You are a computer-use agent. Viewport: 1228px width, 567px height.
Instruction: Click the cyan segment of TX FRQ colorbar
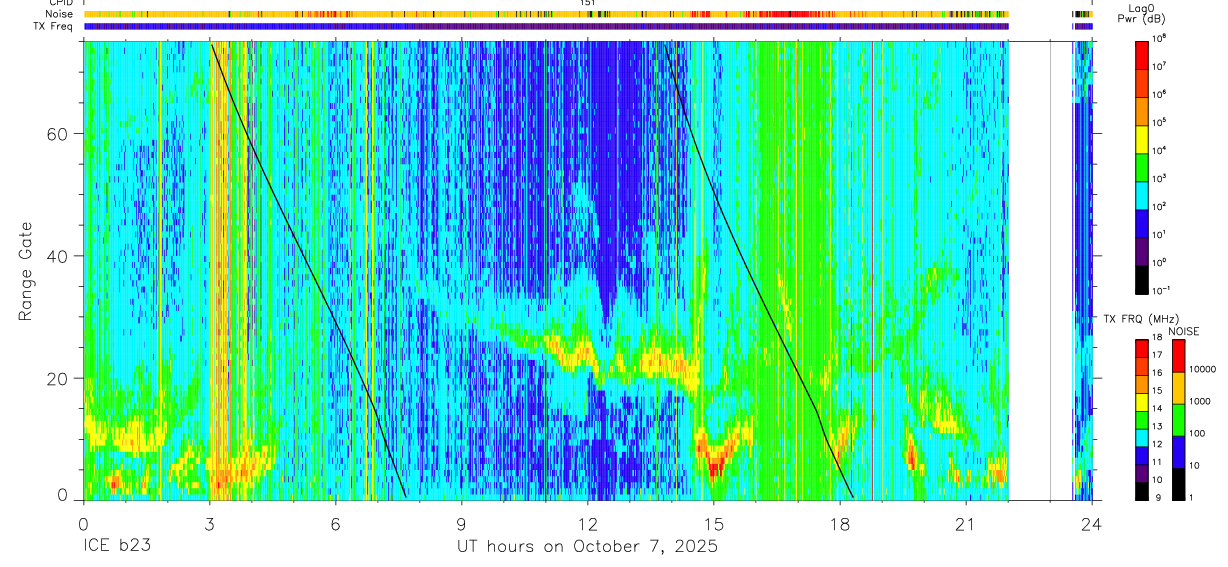click(1142, 437)
